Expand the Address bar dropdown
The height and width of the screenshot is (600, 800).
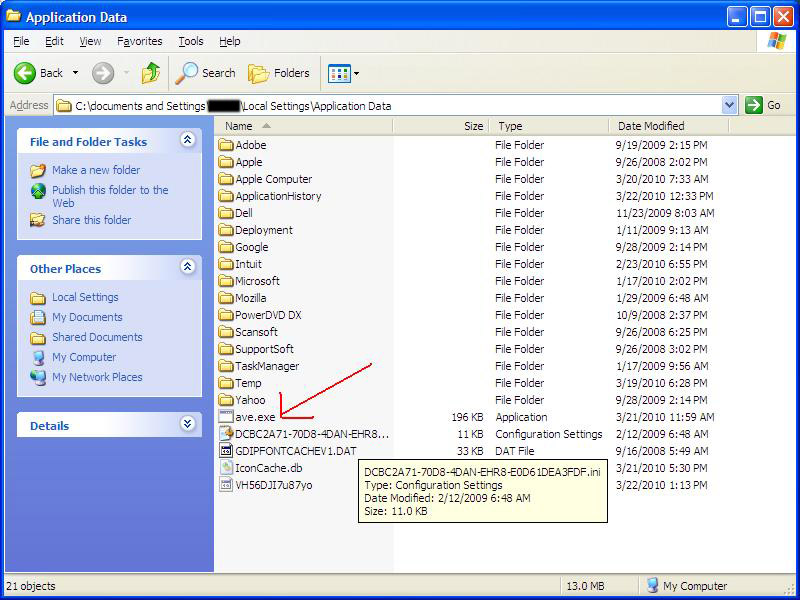[730, 106]
